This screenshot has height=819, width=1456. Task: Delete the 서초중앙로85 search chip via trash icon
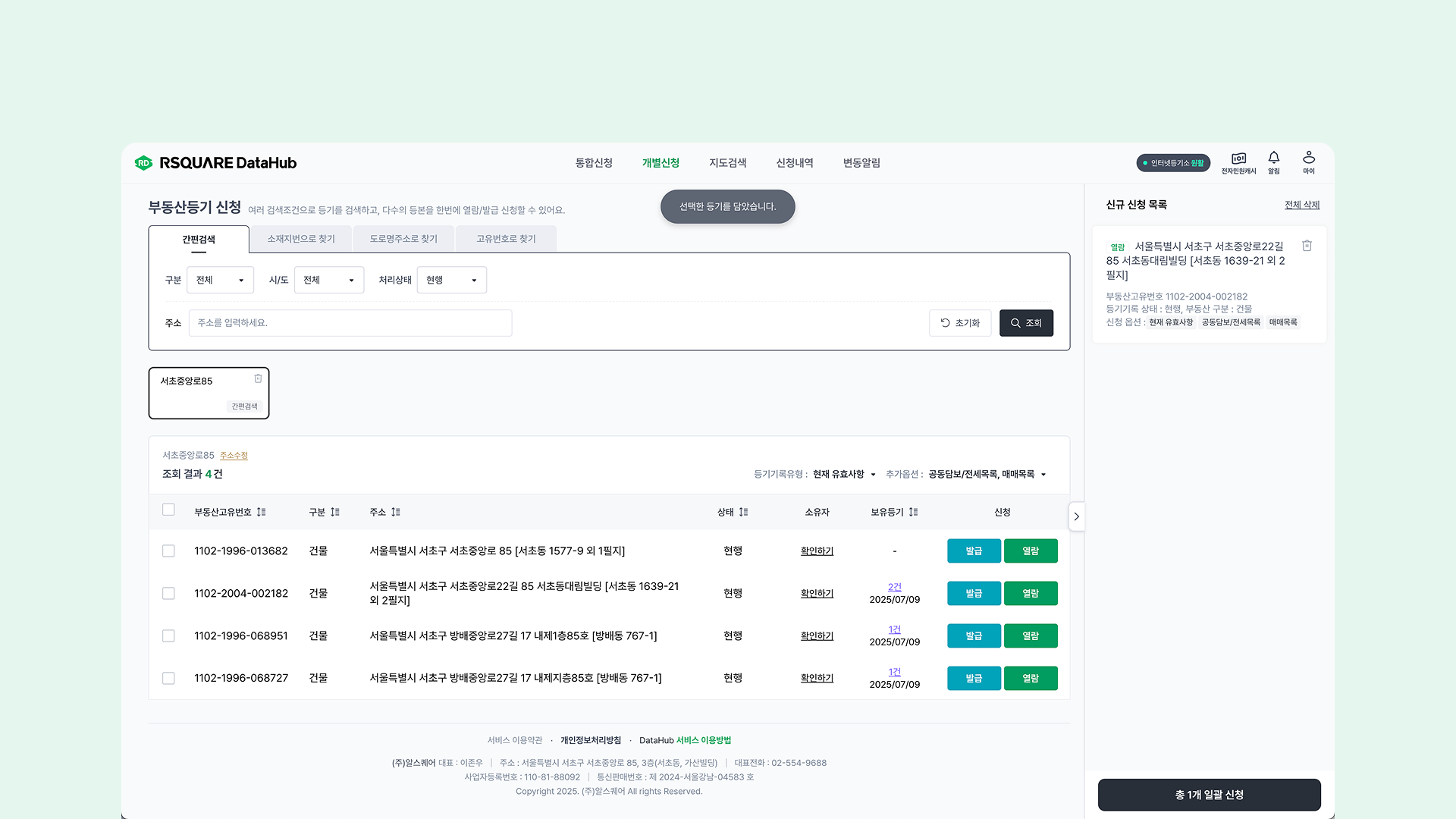click(x=258, y=378)
